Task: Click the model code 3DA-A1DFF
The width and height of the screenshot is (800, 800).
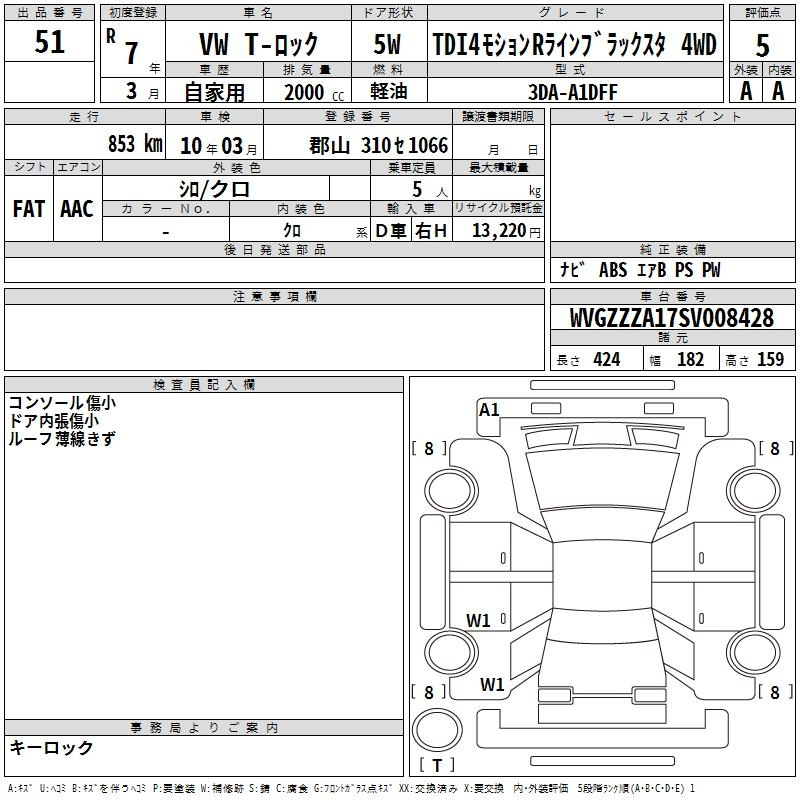Action: 573,92
